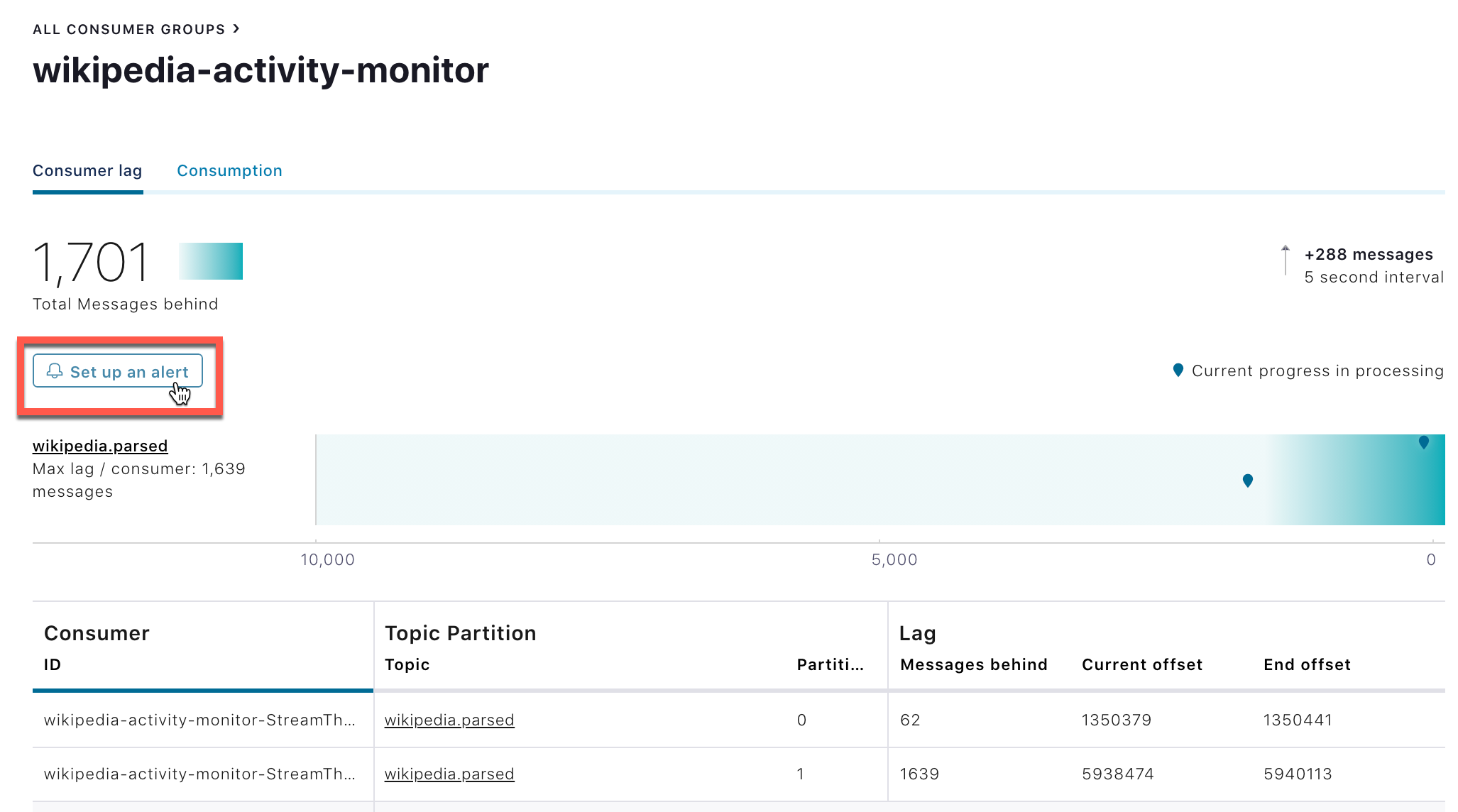Image resolution: width=1458 pixels, height=812 pixels.
Task: Click the Lag section heading
Action: pyautogui.click(x=918, y=633)
